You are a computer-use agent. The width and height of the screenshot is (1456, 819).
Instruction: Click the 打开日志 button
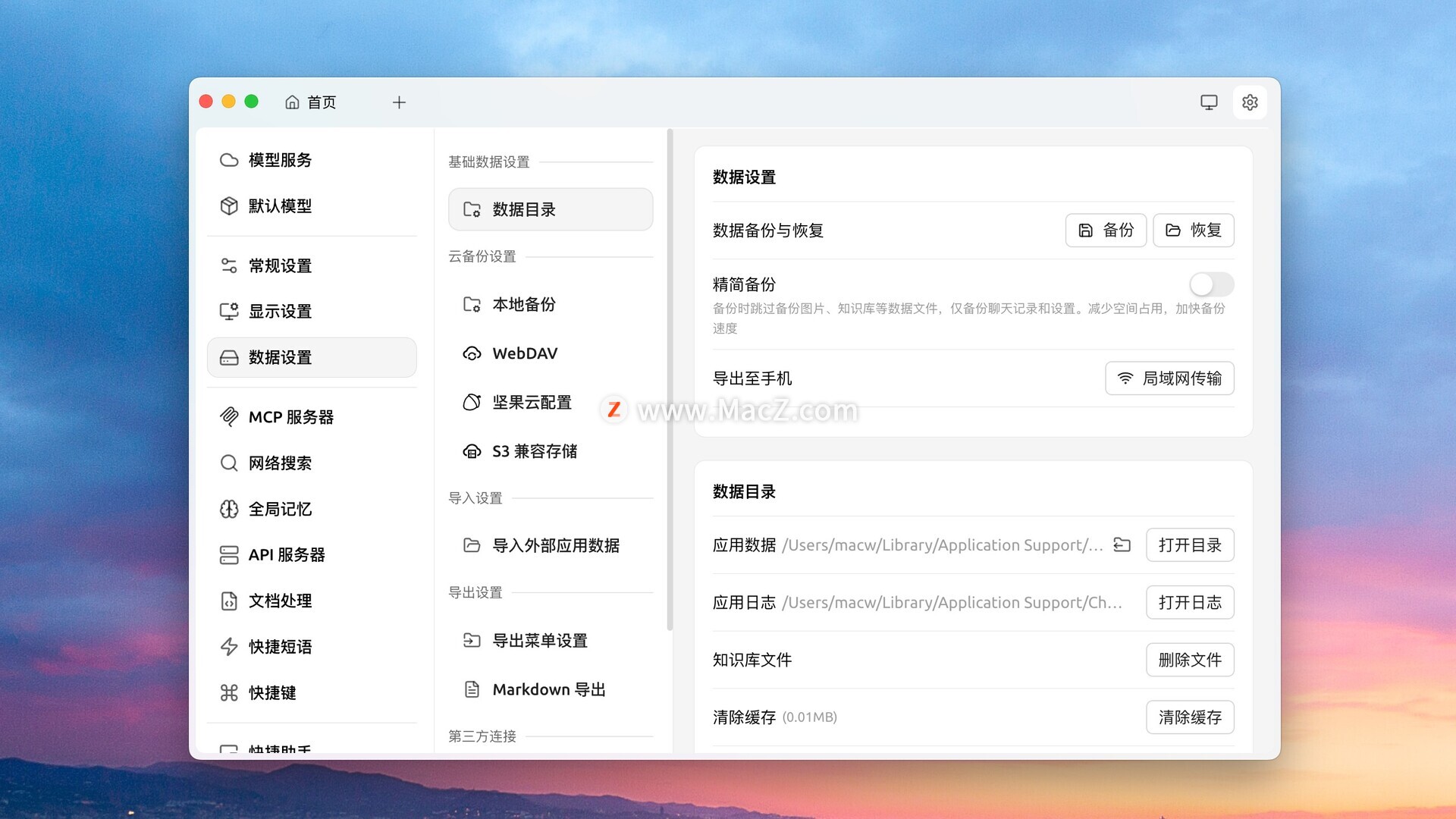tap(1189, 603)
